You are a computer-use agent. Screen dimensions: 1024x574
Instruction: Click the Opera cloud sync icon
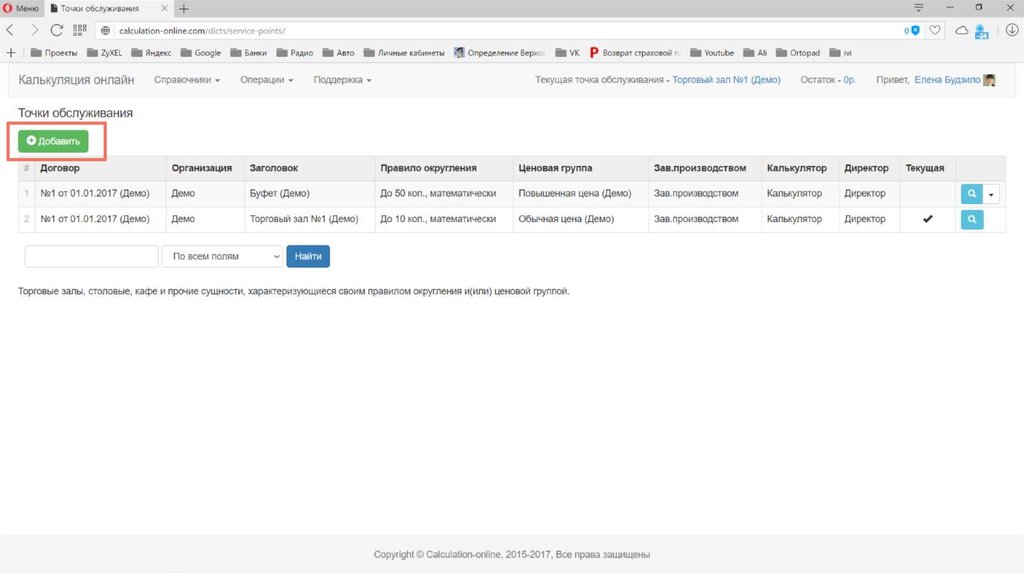[x=961, y=31]
